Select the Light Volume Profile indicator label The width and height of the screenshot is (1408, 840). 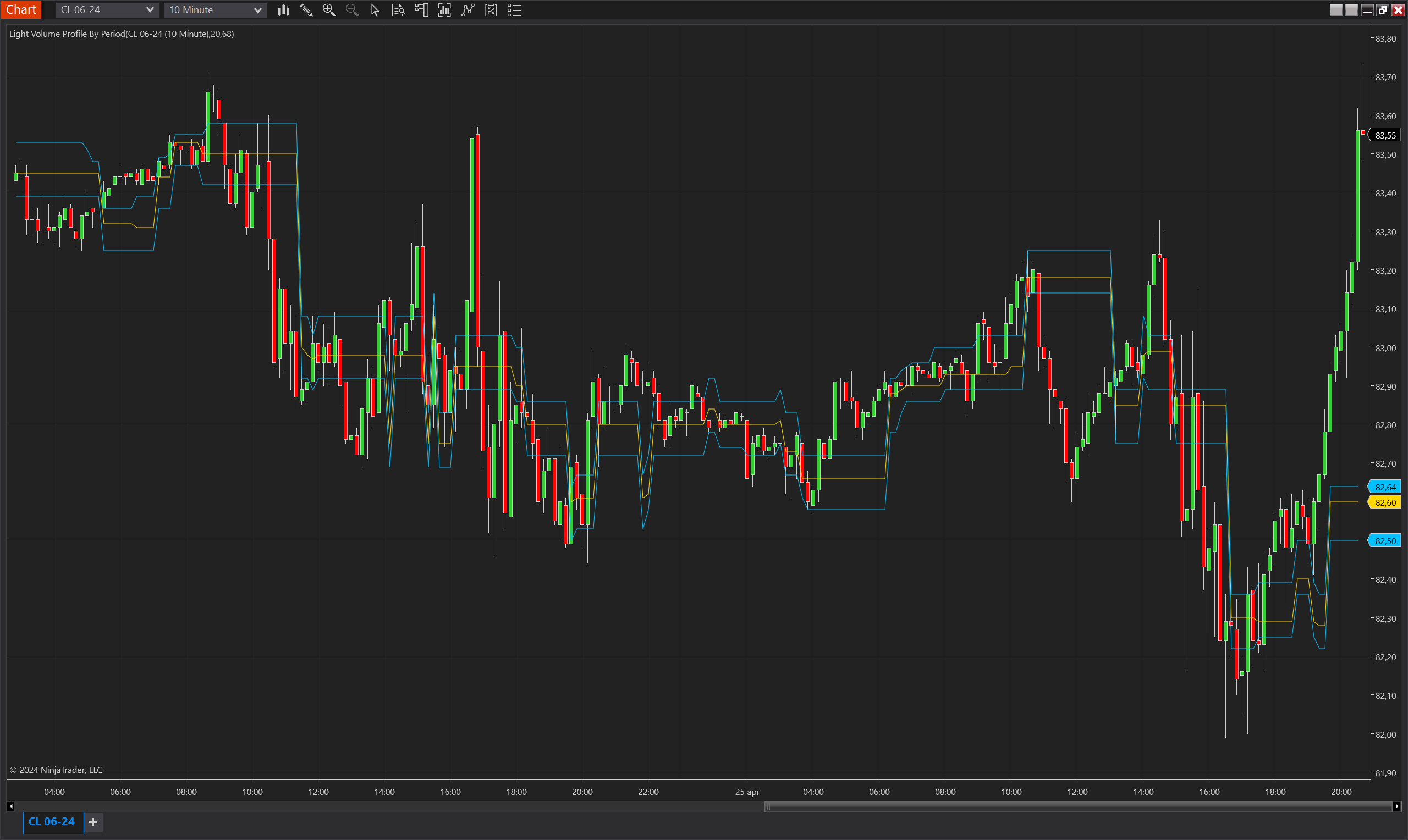(122, 34)
